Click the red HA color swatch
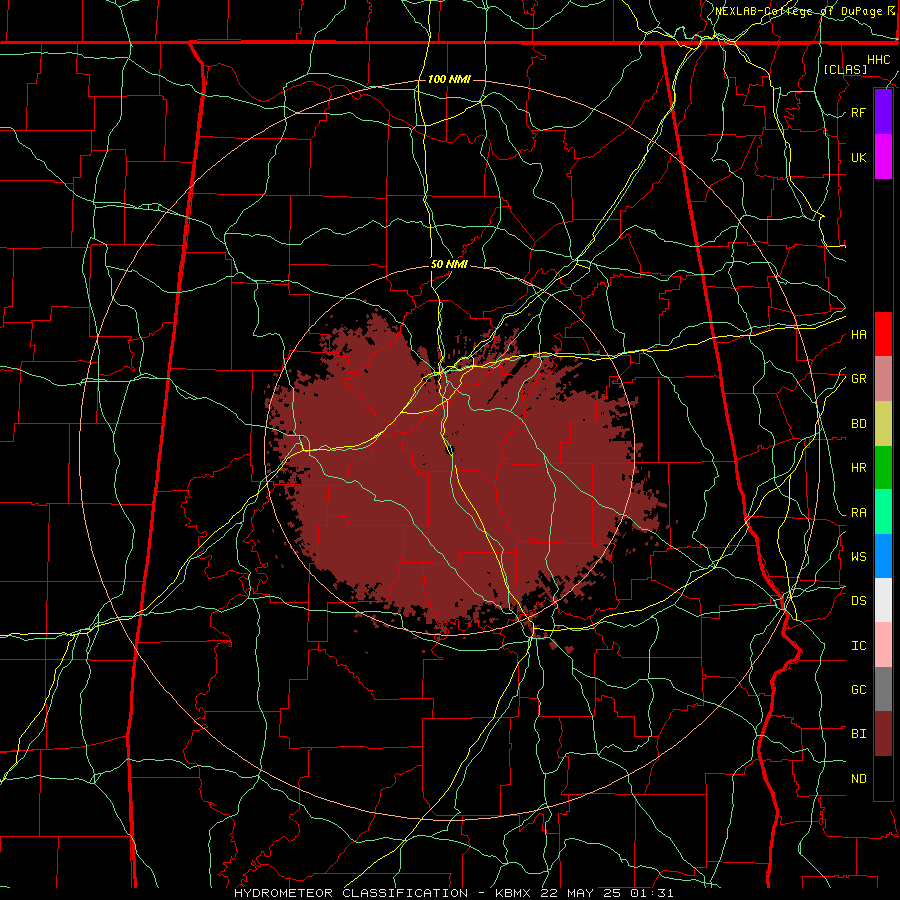900x900 pixels. tap(883, 334)
